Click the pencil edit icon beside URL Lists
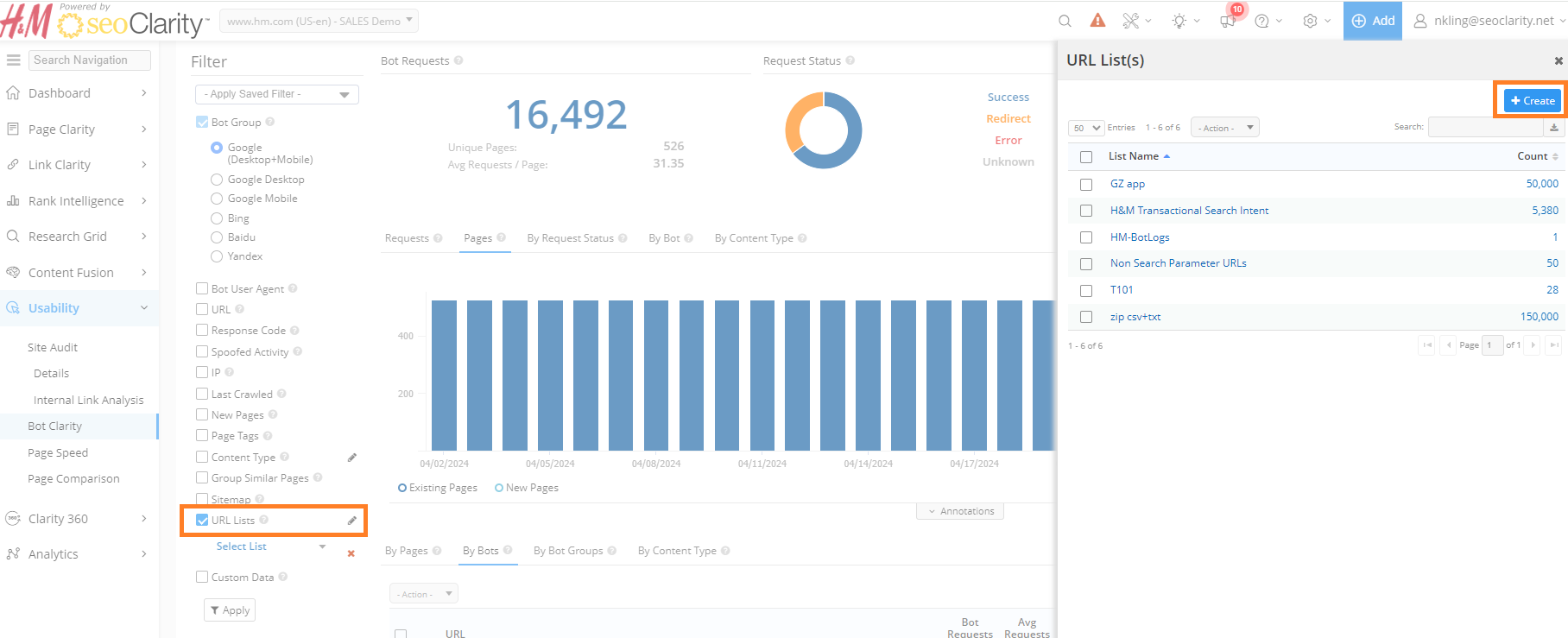Screen dimensions: 1568x638 pos(352,521)
